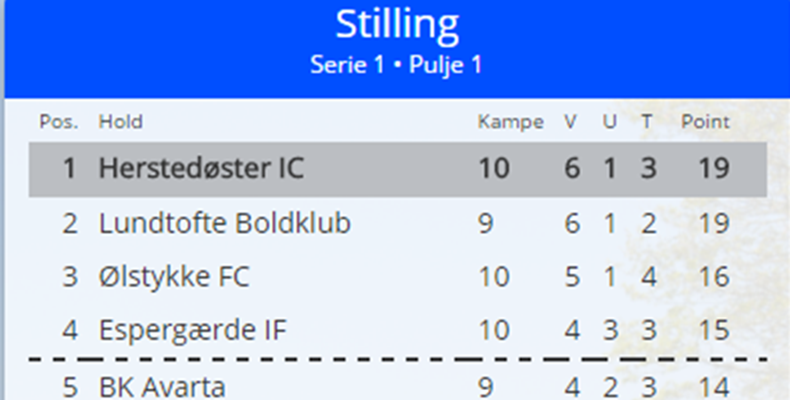Click the V wins column header
The height and width of the screenshot is (400, 790).
pos(570,121)
